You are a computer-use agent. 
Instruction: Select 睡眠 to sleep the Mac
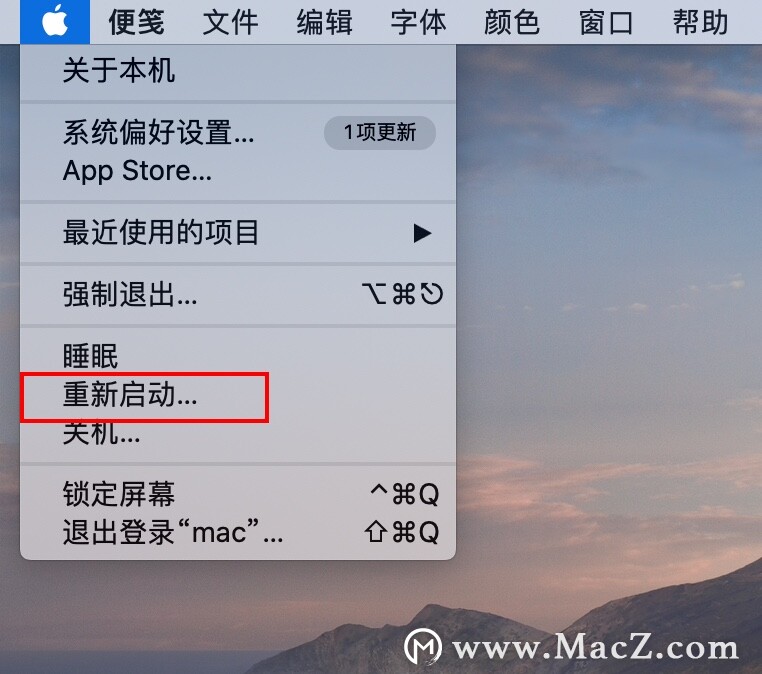click(x=238, y=356)
